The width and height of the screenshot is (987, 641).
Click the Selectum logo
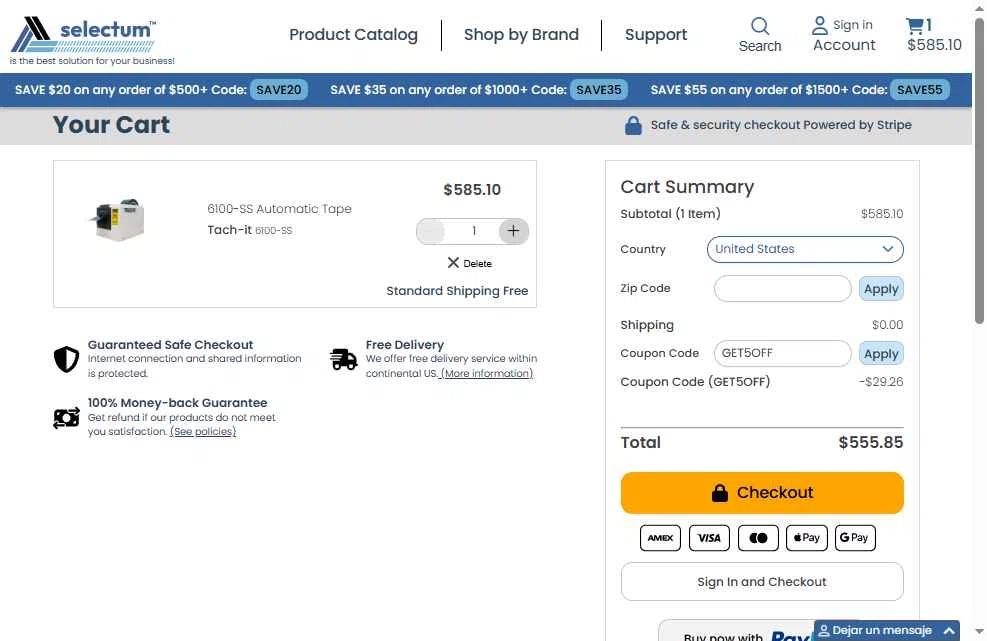tap(92, 40)
